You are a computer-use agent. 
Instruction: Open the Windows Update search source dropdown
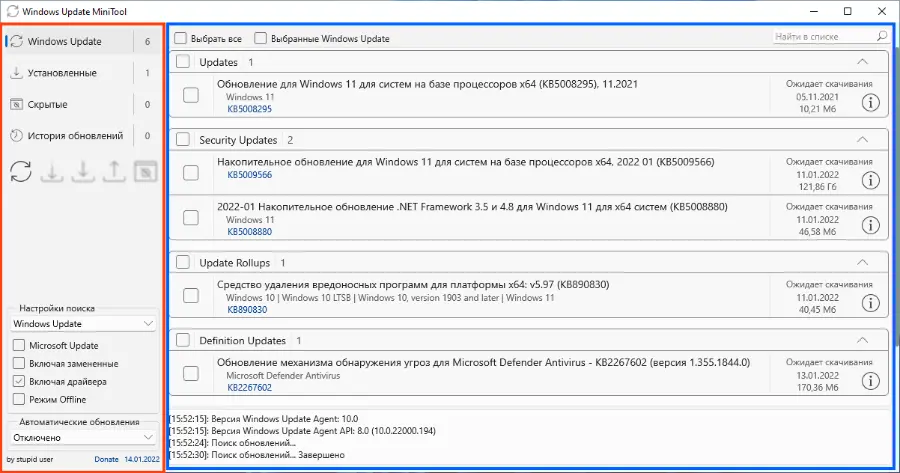pyautogui.click(x=83, y=324)
